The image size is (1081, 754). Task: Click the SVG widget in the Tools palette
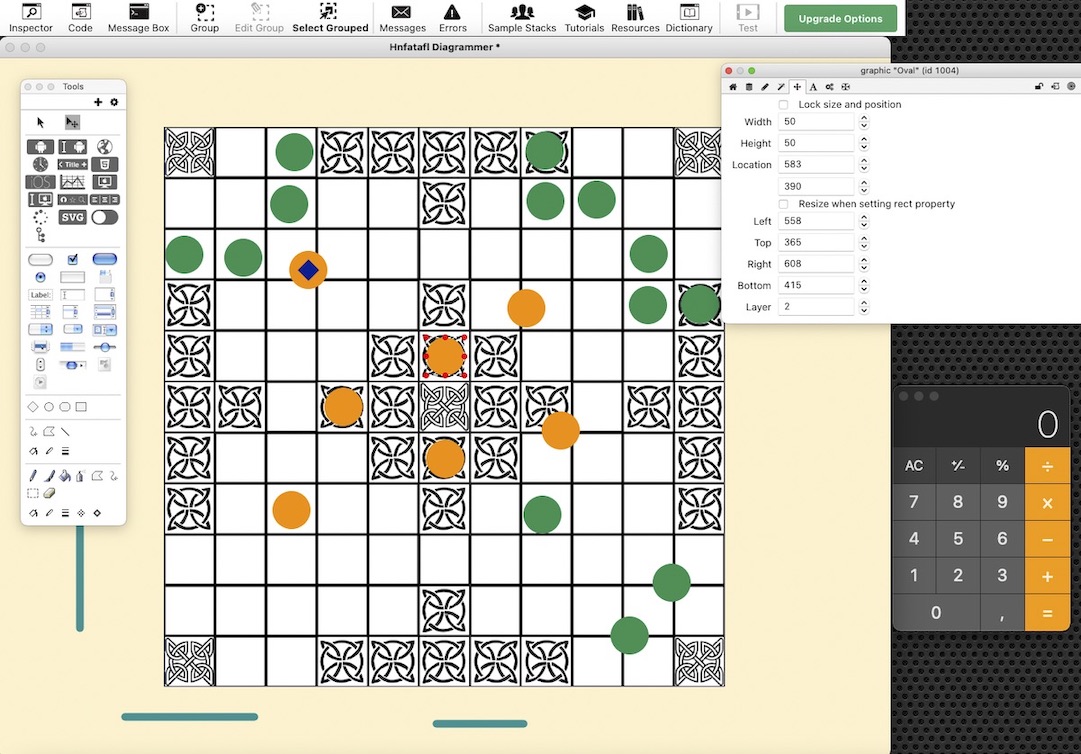tap(72, 217)
